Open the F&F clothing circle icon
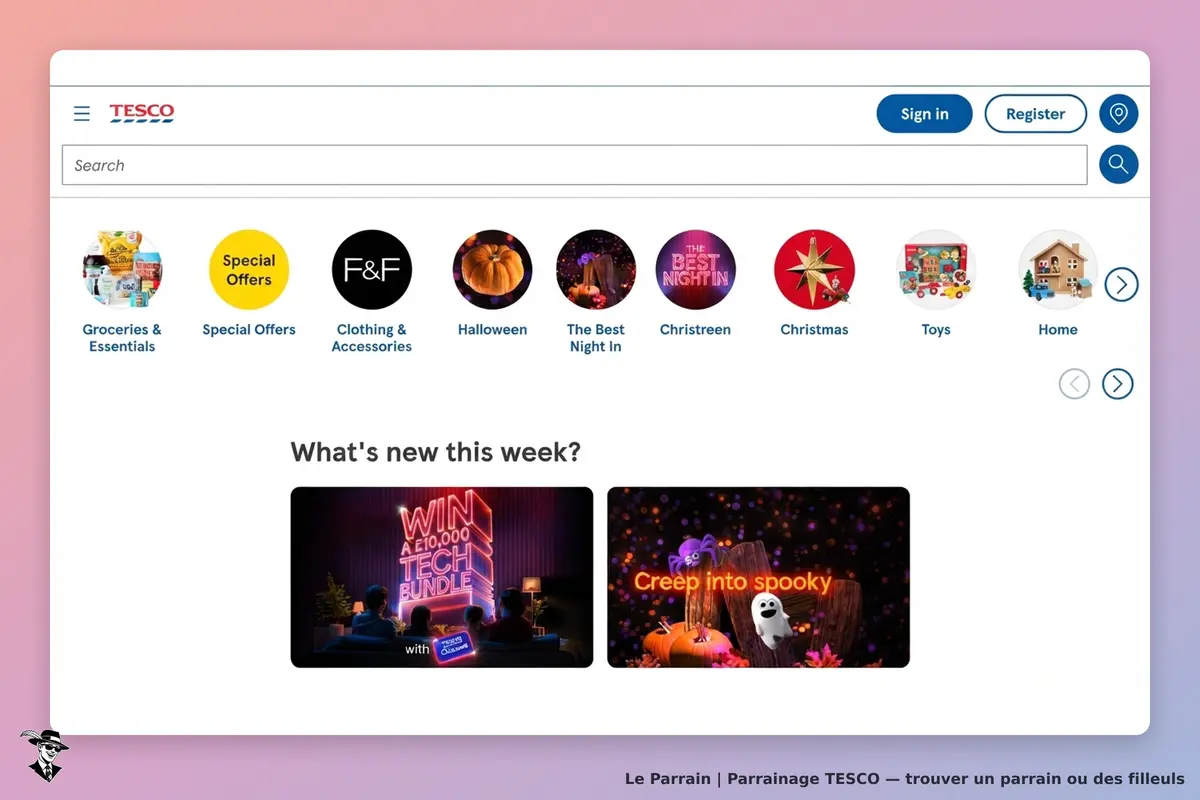This screenshot has width=1200, height=800. (x=372, y=270)
